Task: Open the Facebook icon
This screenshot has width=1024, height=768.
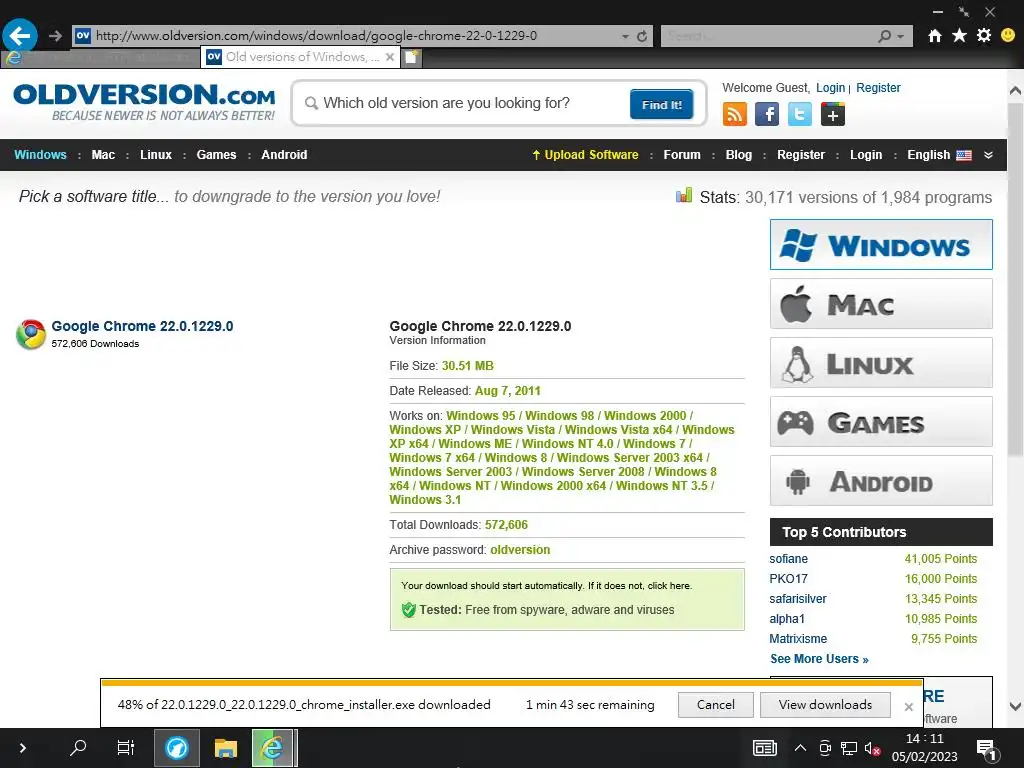Action: (x=767, y=114)
